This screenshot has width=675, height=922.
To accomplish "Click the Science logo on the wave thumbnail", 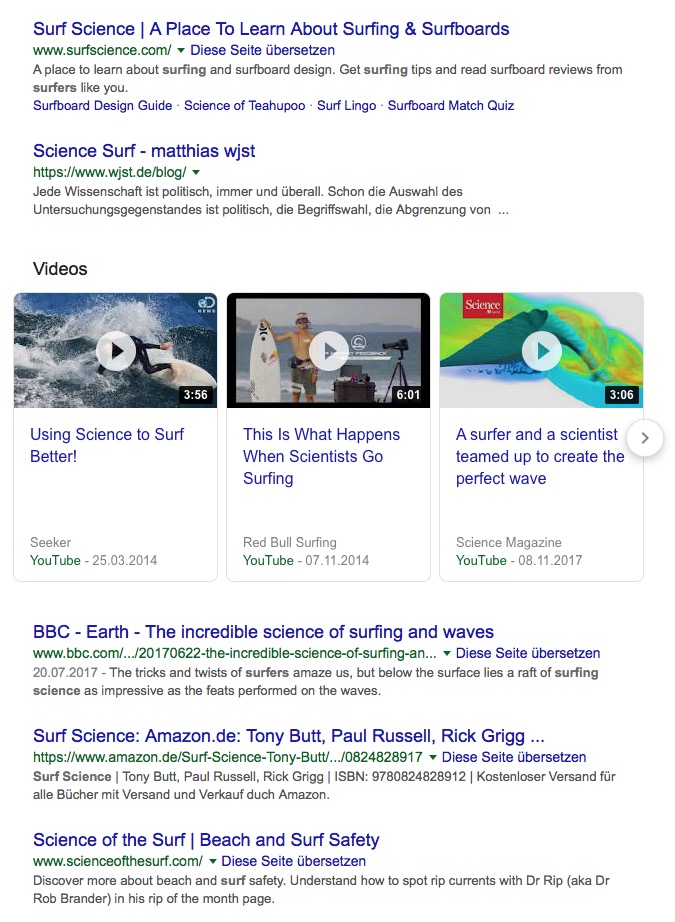I will tap(483, 306).
